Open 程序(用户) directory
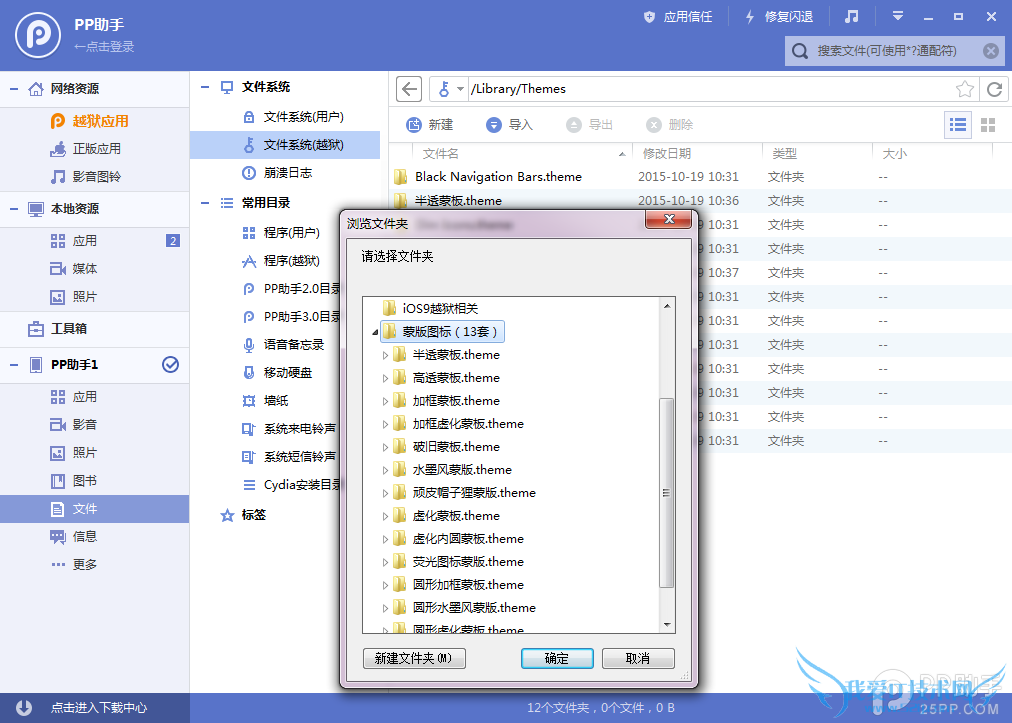The width and height of the screenshot is (1012, 723). pos(281,232)
